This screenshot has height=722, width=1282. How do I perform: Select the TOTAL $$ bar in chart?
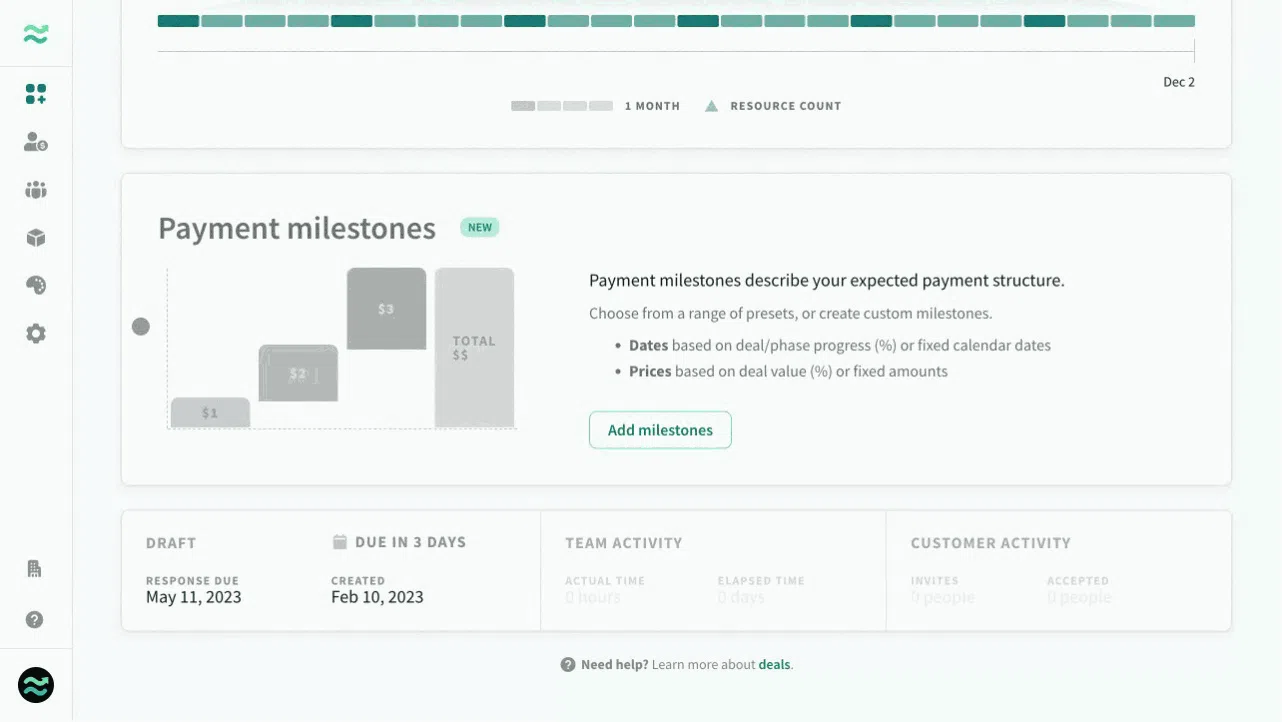[474, 348]
